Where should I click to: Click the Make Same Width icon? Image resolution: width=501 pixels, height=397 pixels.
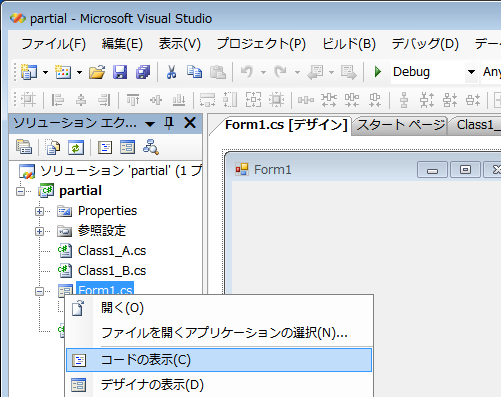tap(207, 100)
